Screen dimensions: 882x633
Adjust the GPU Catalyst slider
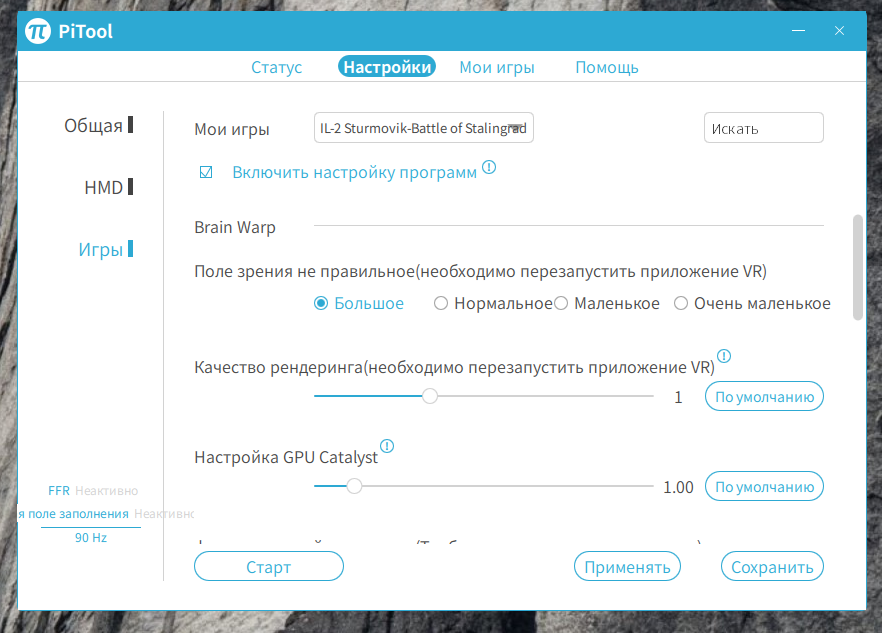354,486
